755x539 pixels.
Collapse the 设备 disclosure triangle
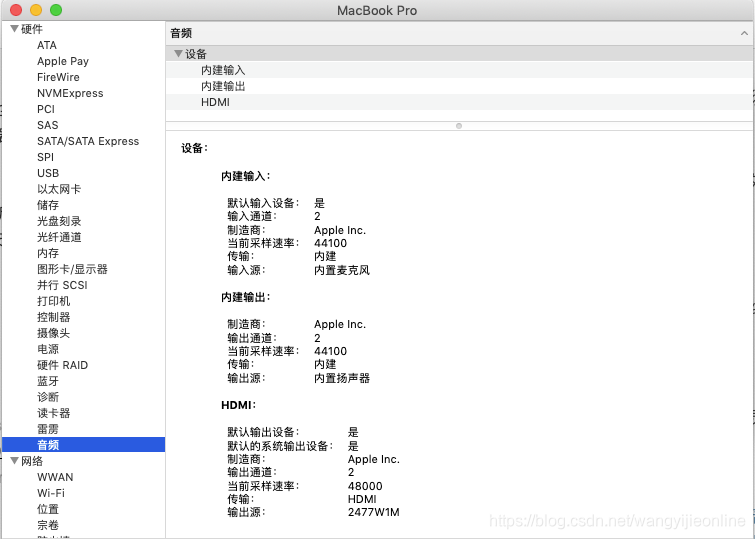tap(179, 53)
